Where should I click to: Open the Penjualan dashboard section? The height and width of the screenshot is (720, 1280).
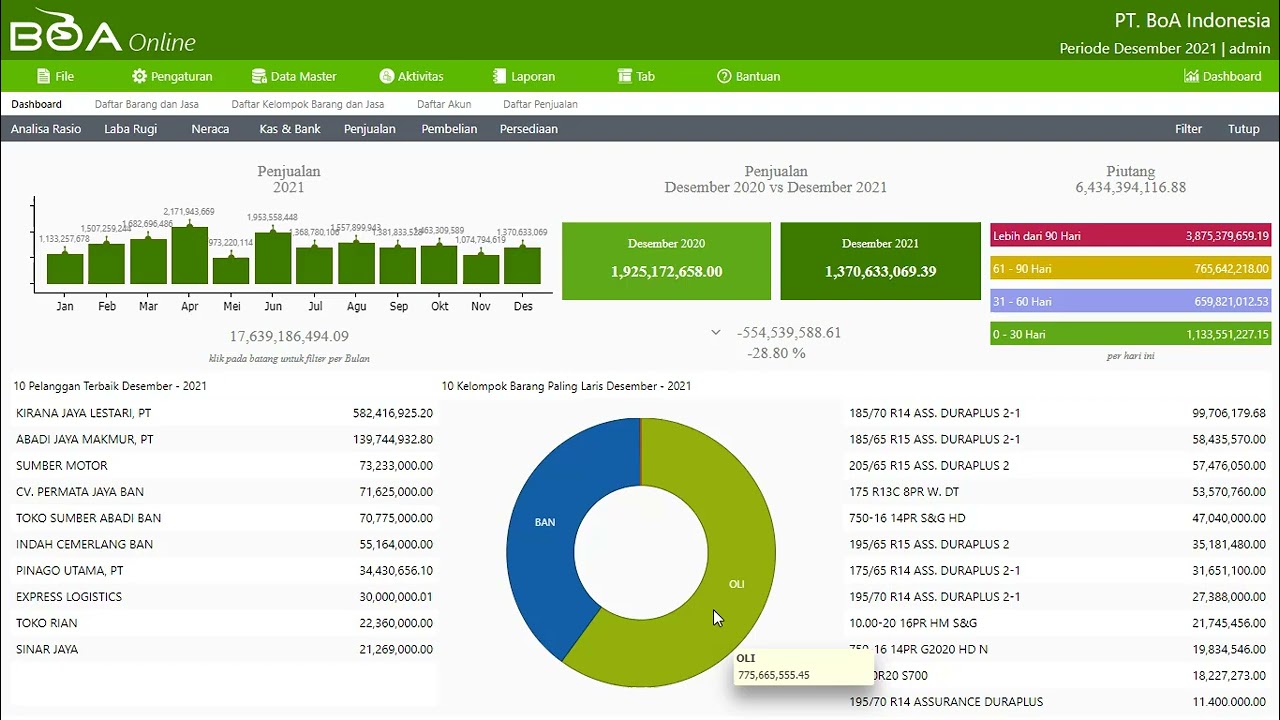tap(370, 129)
